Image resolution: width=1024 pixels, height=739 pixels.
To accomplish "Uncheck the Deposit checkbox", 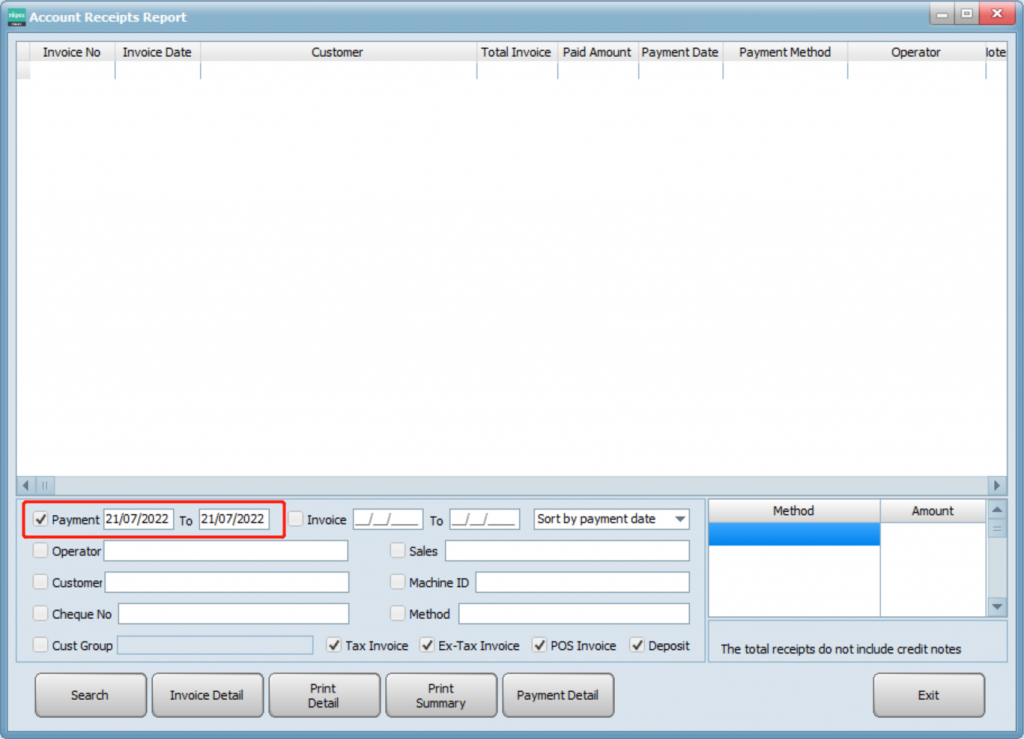I will [637, 645].
